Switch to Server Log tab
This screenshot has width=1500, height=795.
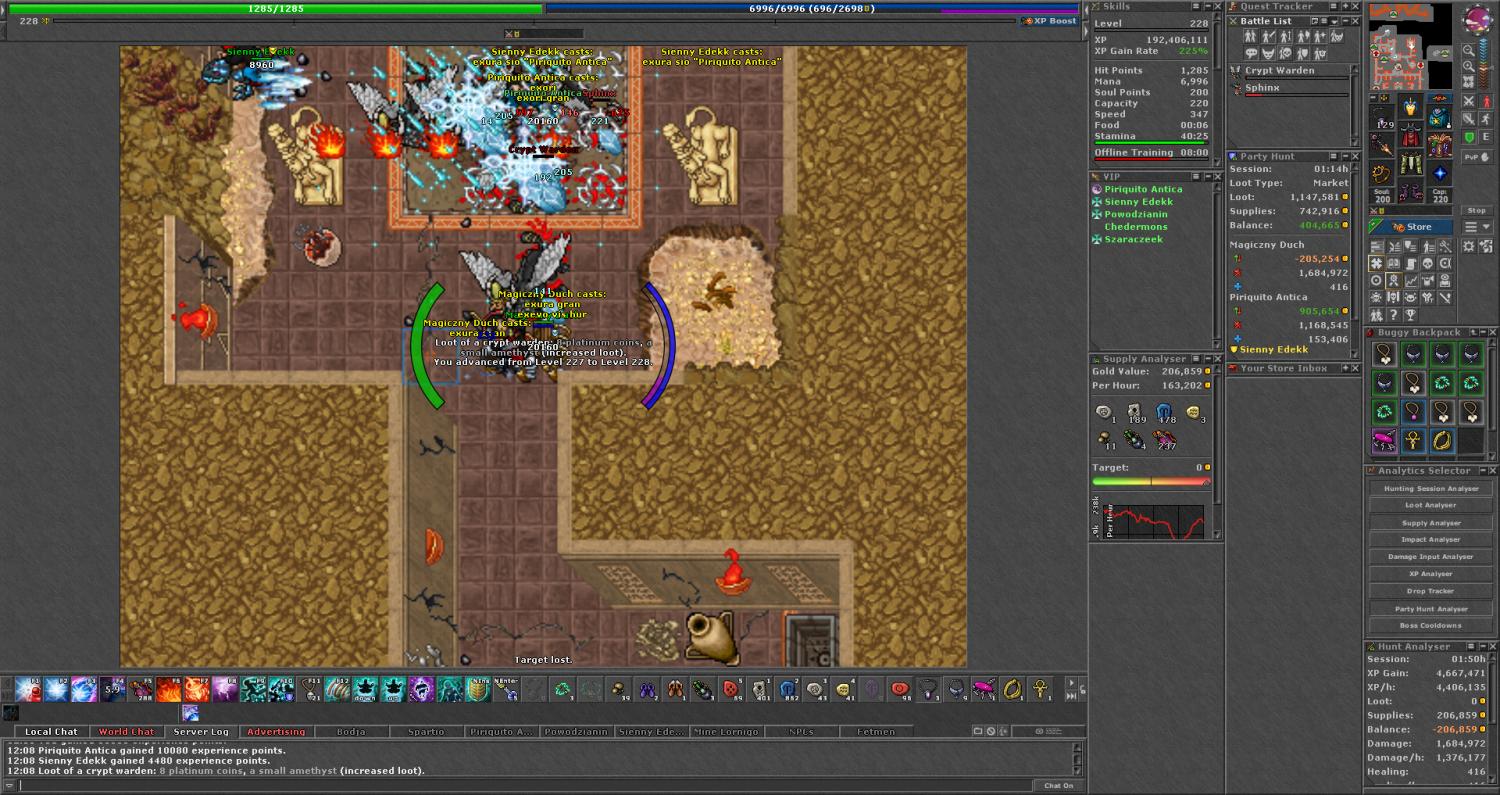coord(201,731)
